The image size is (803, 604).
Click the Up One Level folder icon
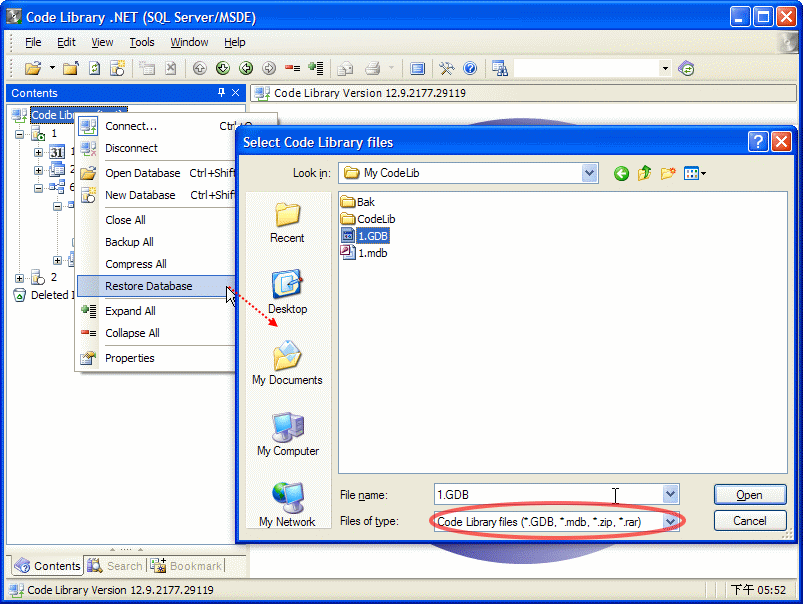coord(644,174)
